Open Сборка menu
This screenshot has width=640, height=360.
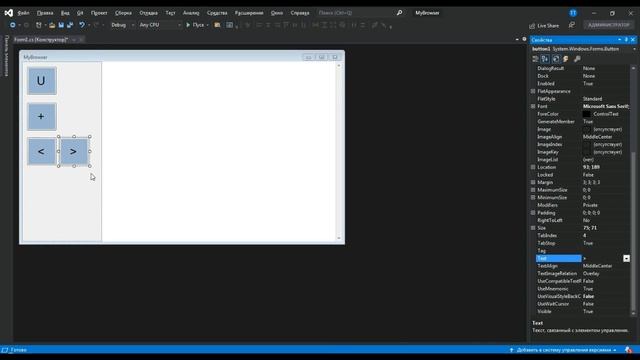pos(123,13)
